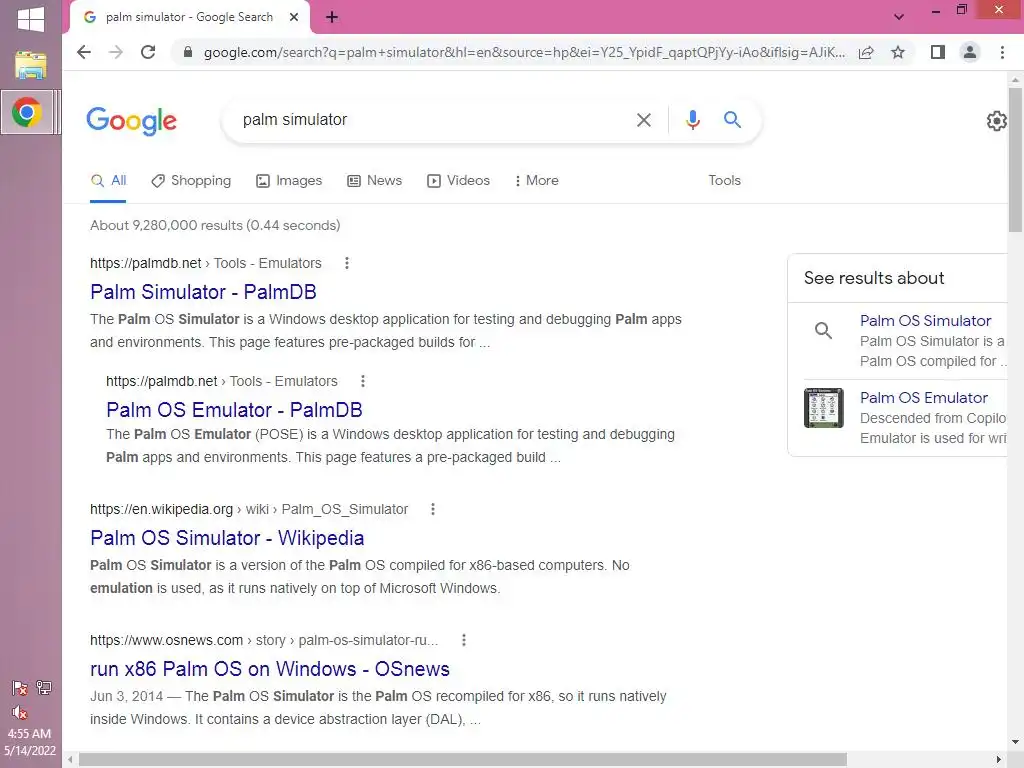Open Windows Start button
This screenshot has width=1024, height=768.
coord(31,19)
